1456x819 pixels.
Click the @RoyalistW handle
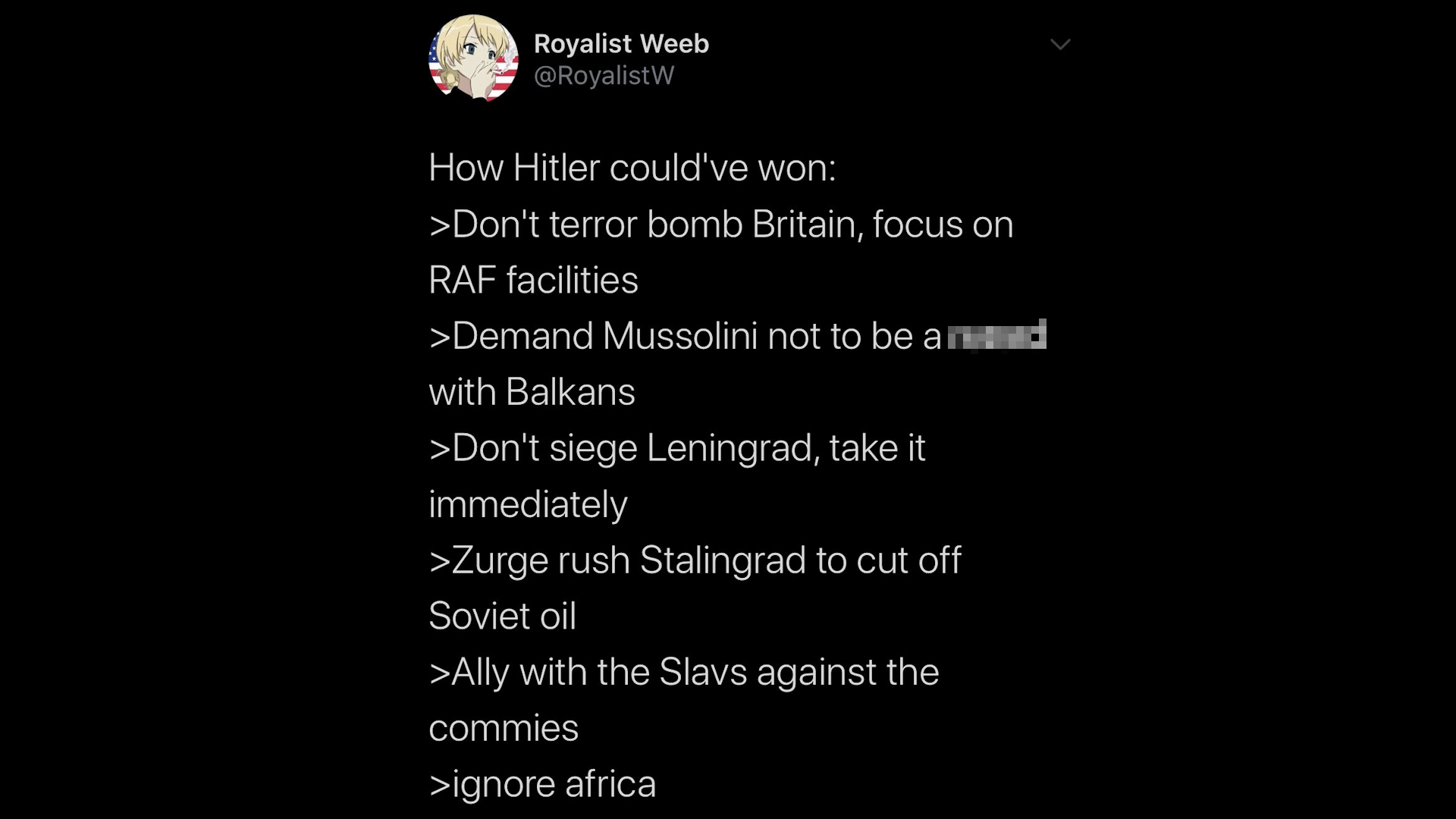(x=604, y=75)
